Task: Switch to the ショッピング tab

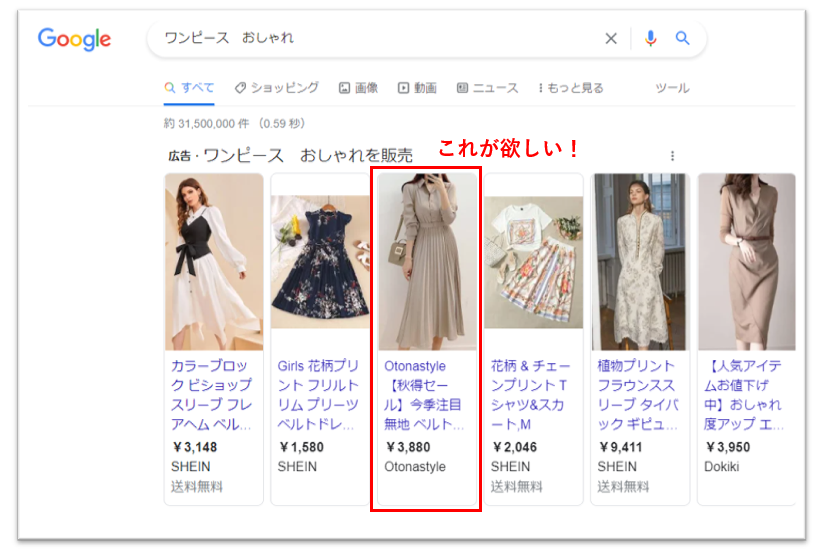Action: pyautogui.click(x=277, y=88)
